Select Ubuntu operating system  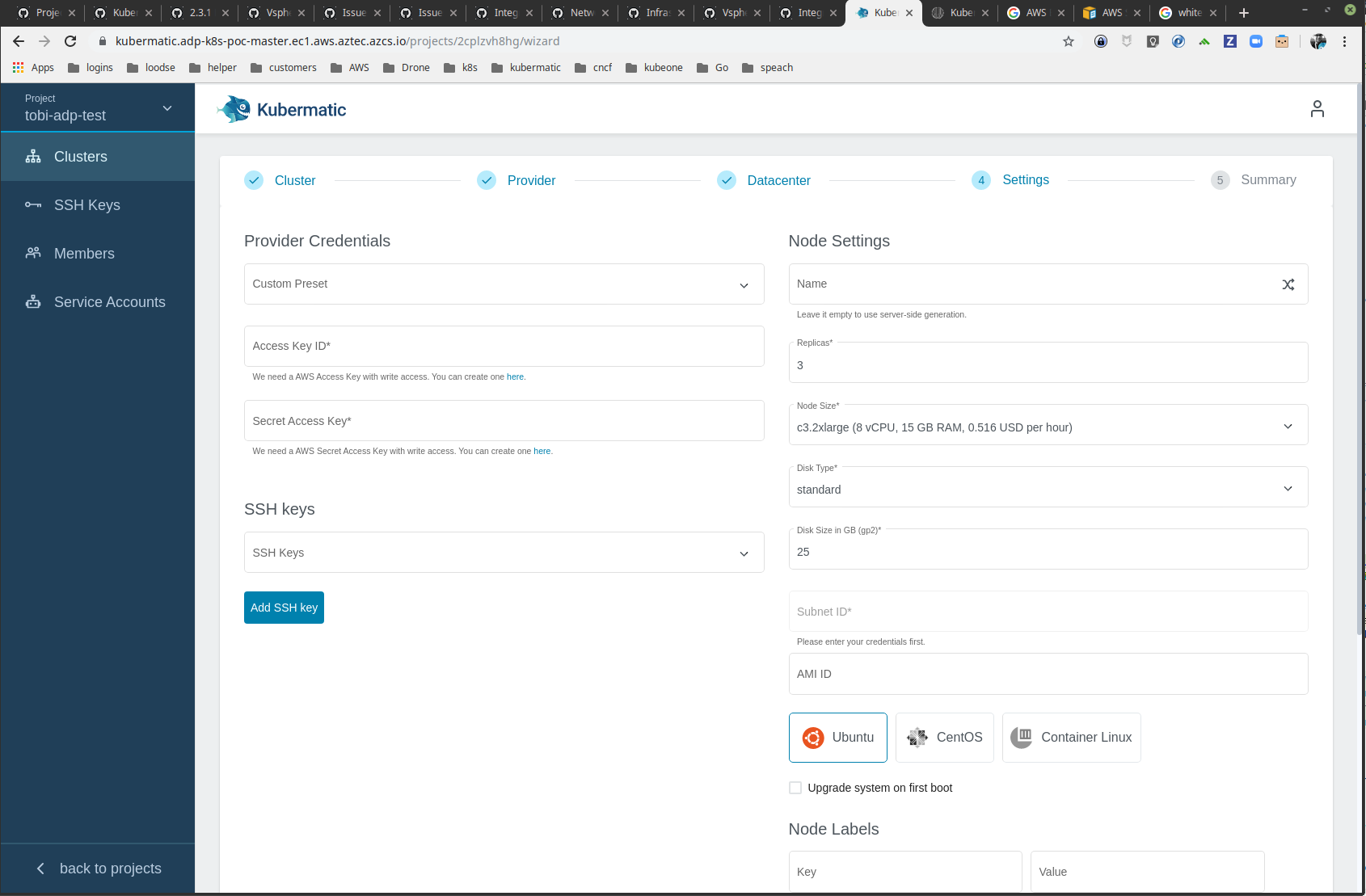click(x=838, y=738)
